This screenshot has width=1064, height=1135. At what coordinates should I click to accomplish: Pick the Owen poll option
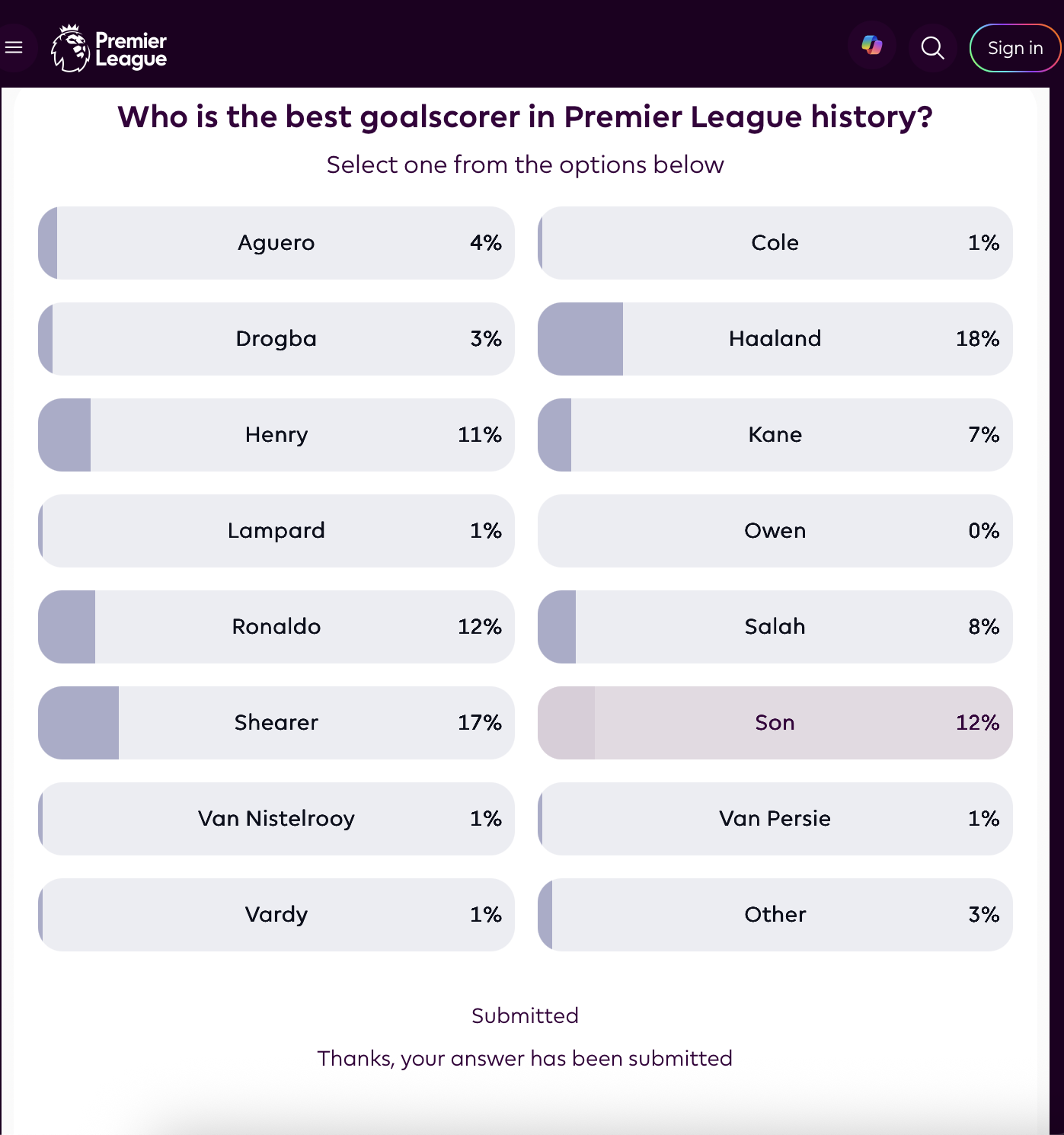[x=775, y=531]
